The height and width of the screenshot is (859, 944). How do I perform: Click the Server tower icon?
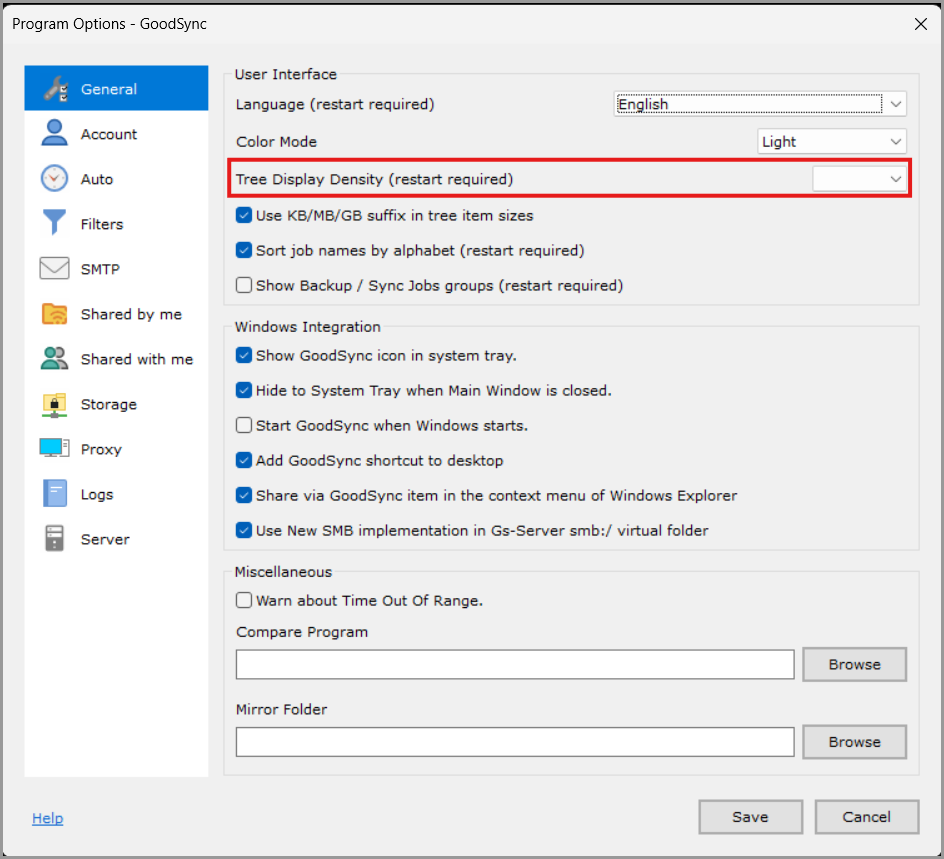[x=54, y=538]
